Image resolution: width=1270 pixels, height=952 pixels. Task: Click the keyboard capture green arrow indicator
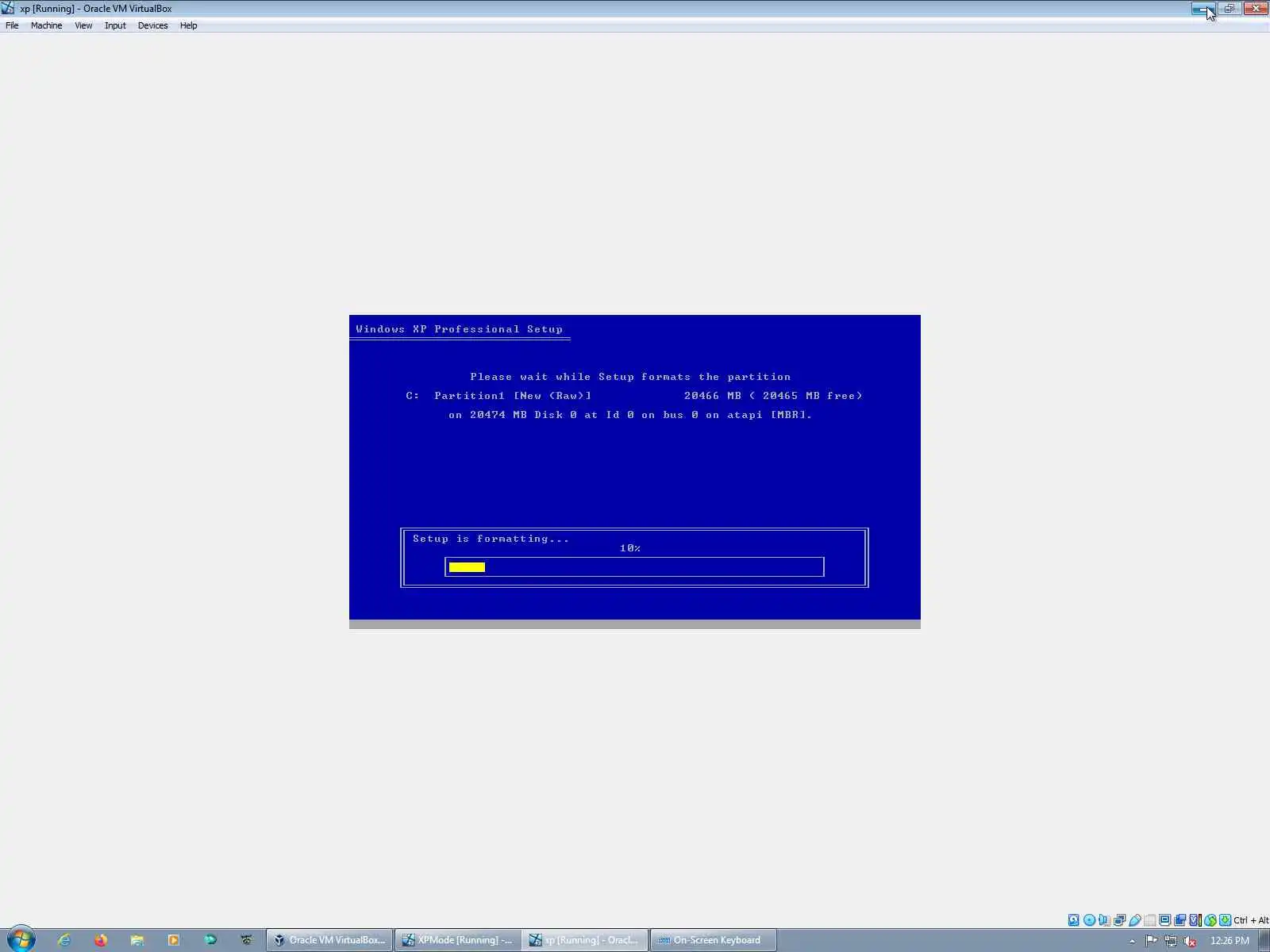(x=1226, y=920)
